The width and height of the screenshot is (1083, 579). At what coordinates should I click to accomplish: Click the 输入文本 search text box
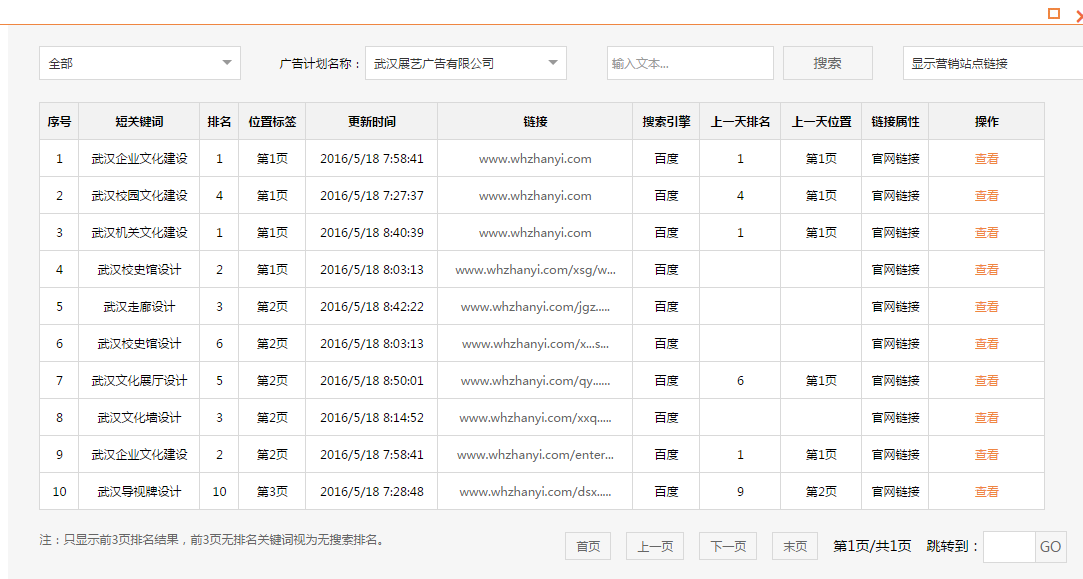click(x=689, y=62)
